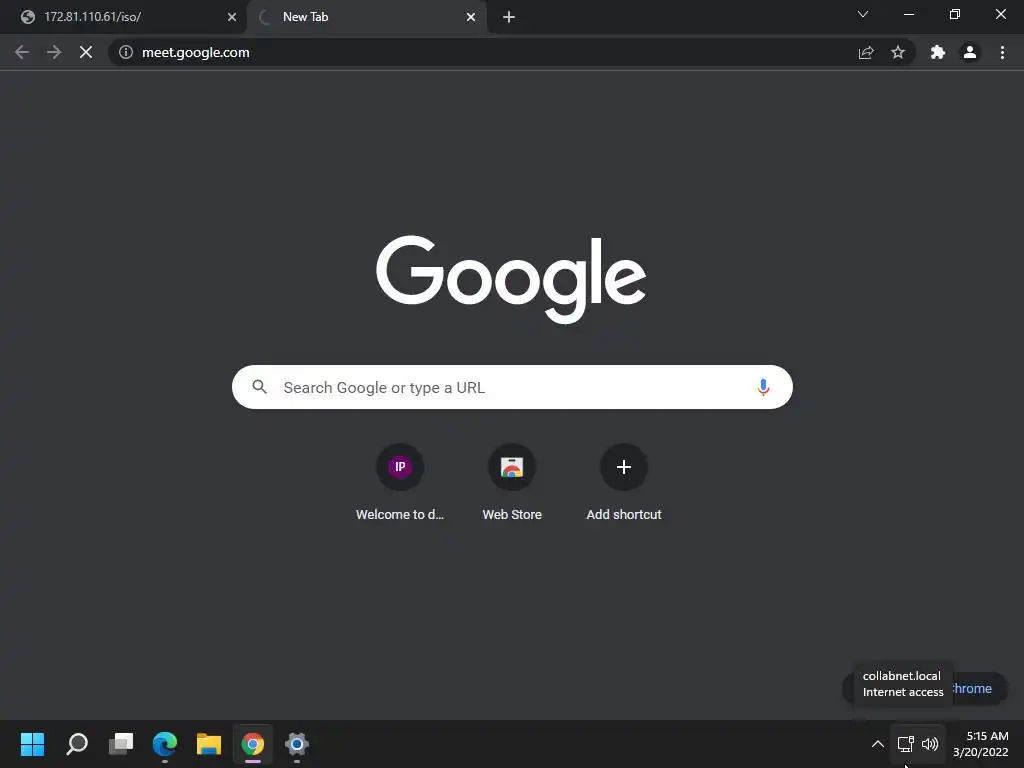Go forward using the forward arrow
1024x768 pixels.
pyautogui.click(x=54, y=52)
